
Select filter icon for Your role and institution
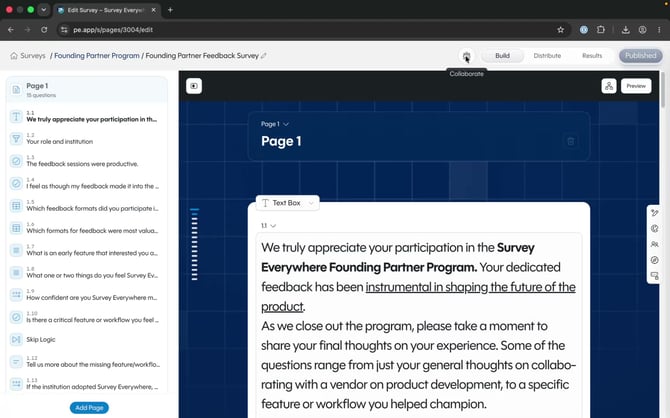(x=16, y=138)
